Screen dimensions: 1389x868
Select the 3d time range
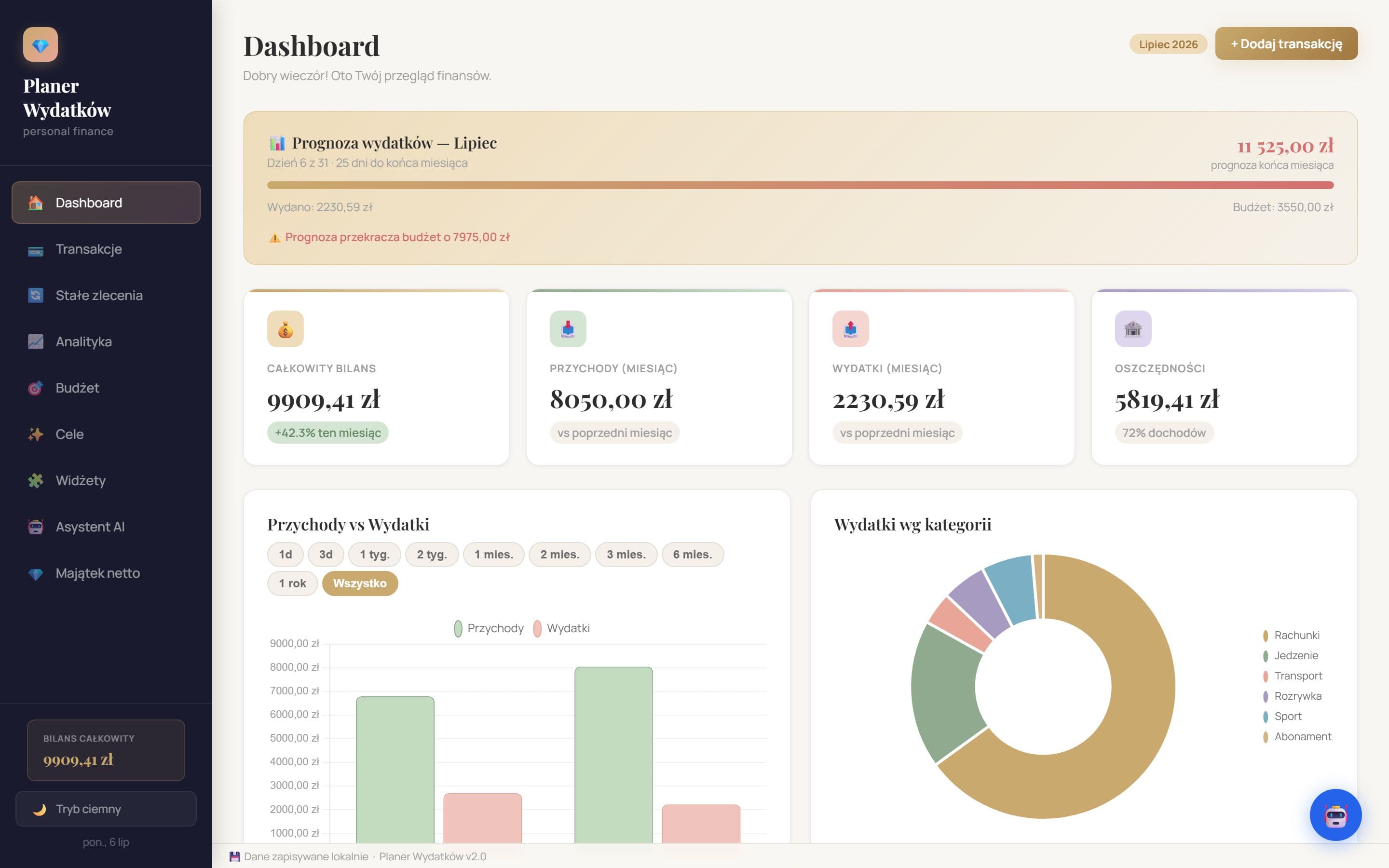(x=326, y=555)
